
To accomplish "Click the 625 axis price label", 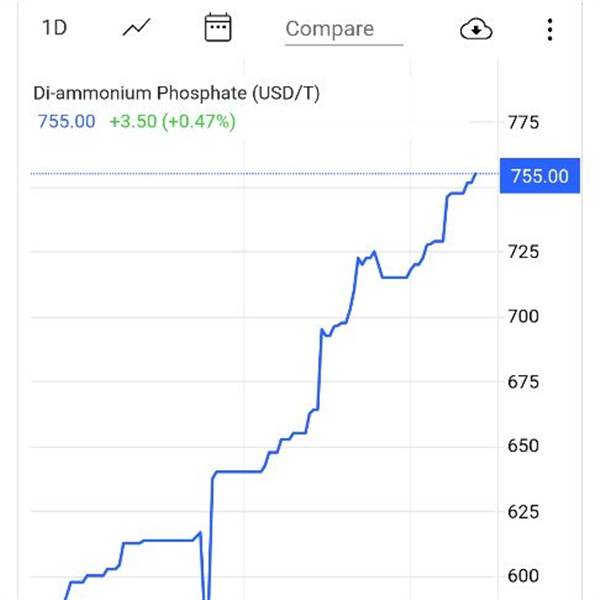I will tap(523, 512).
